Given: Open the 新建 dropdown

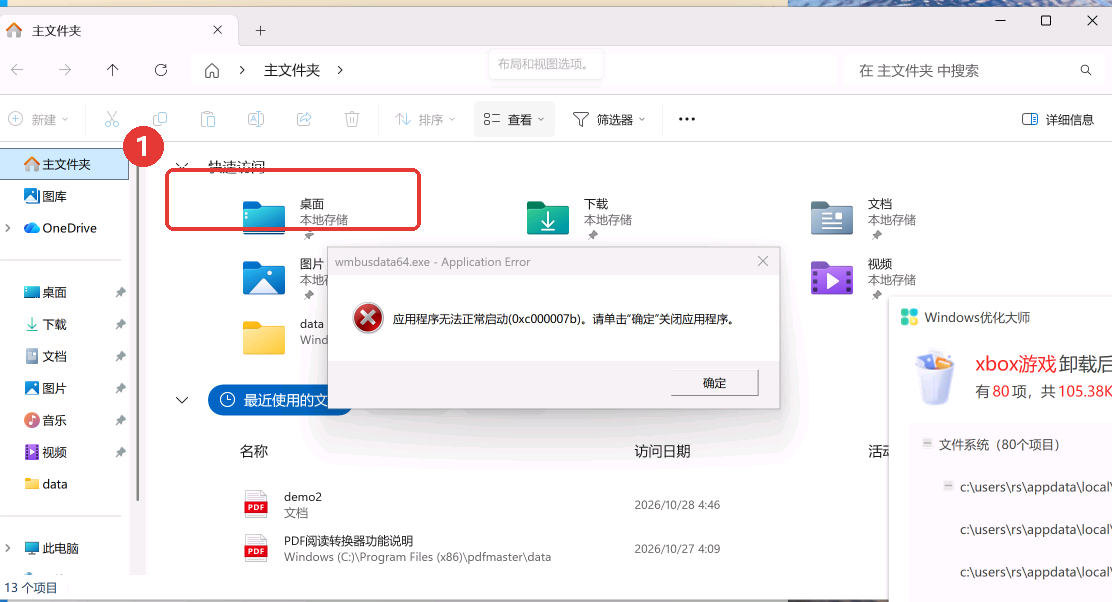Looking at the screenshot, I should coord(39,119).
